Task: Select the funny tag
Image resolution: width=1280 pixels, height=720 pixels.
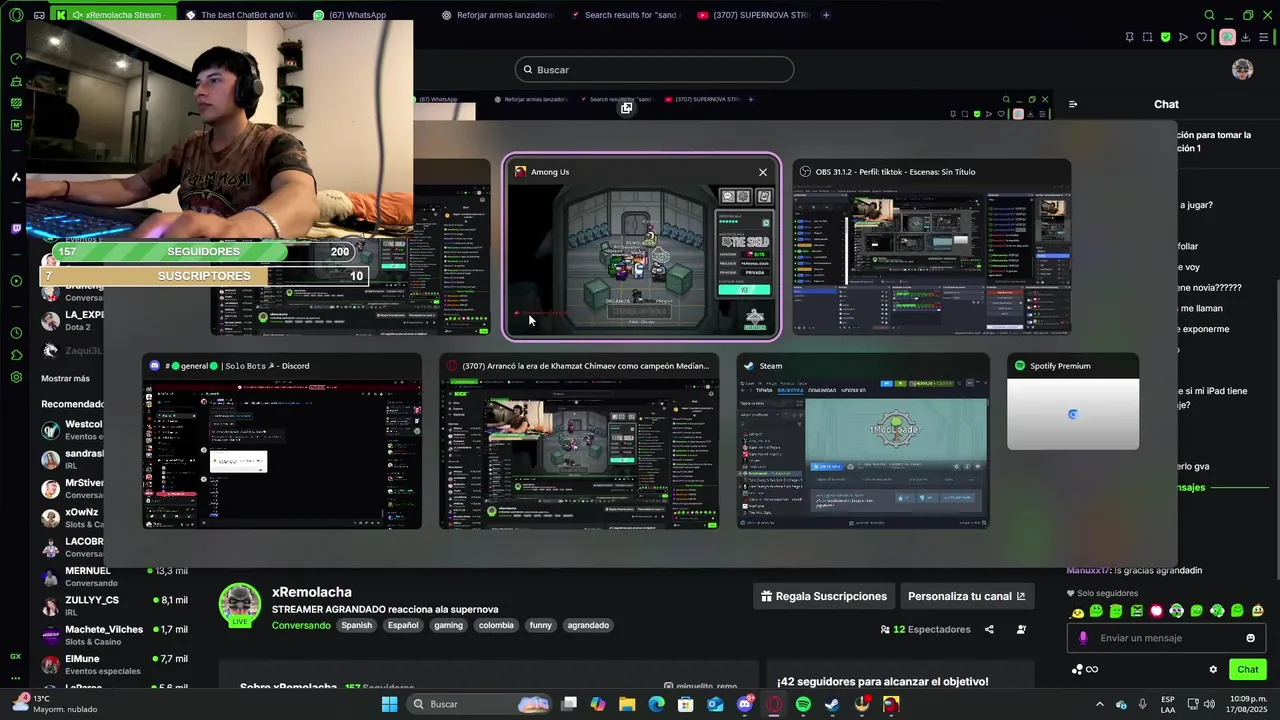Action: (x=541, y=625)
